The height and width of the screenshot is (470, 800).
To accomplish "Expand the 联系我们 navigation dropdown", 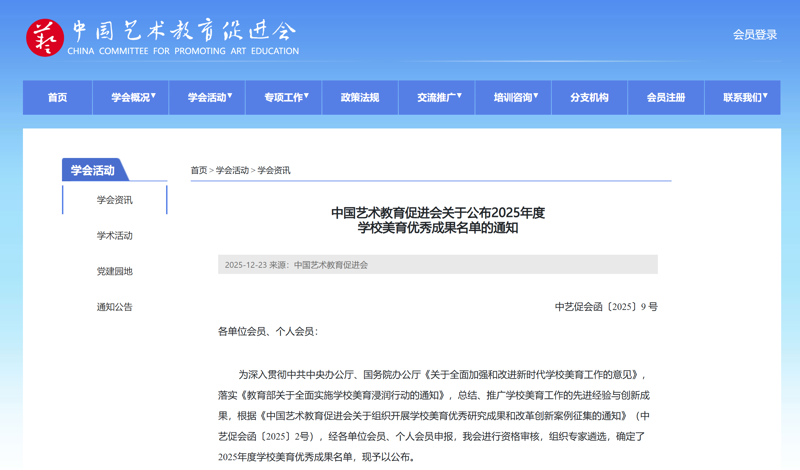I will coord(743,97).
